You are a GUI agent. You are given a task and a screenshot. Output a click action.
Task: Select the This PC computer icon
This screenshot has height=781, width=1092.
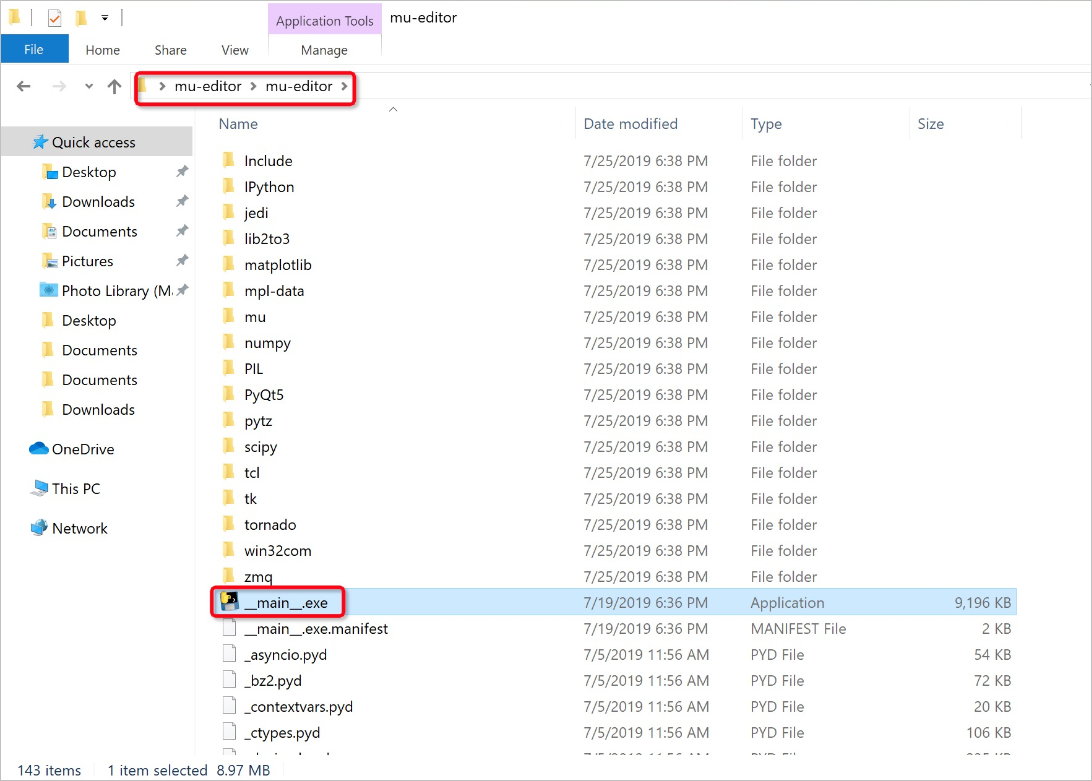coord(39,489)
